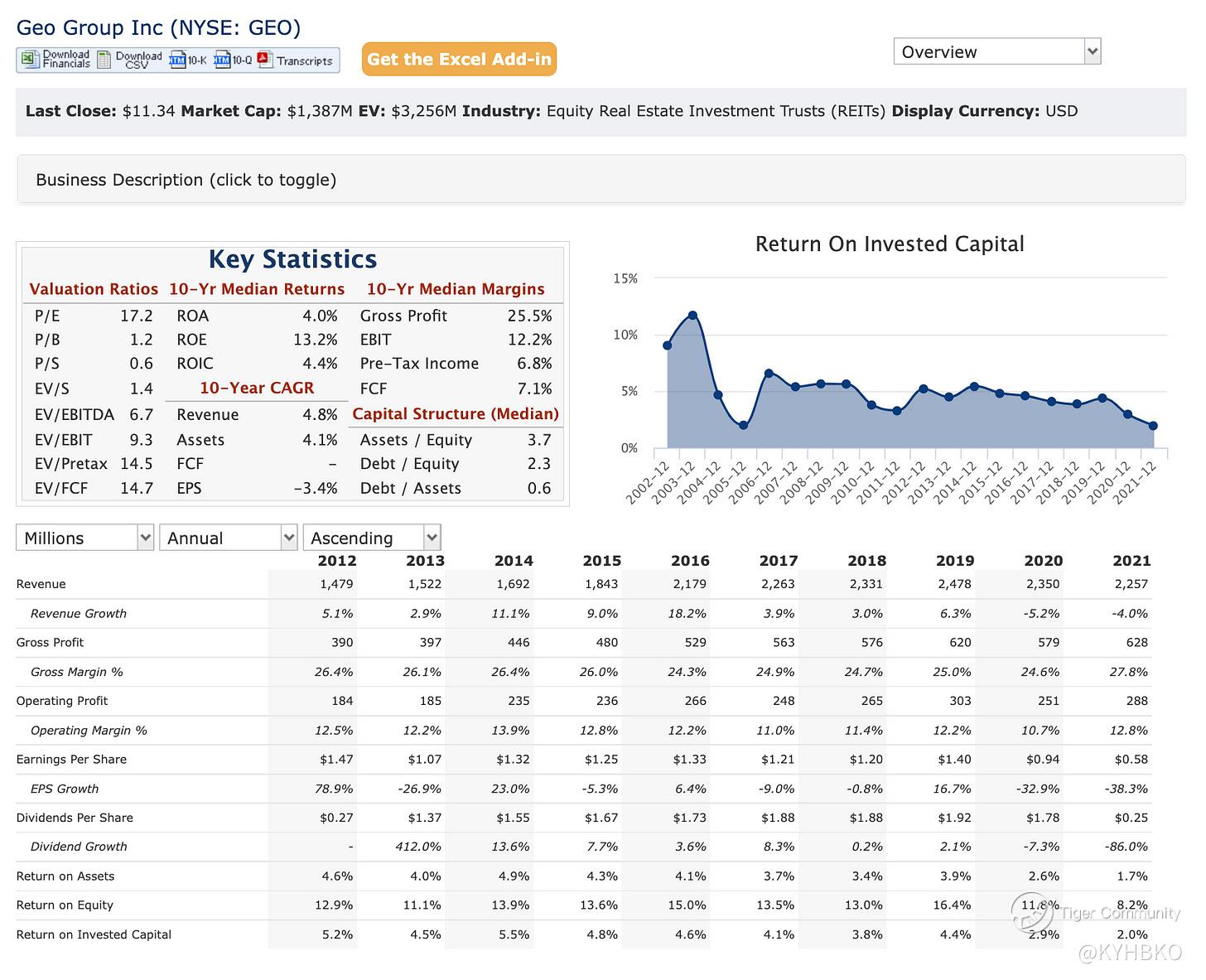The width and height of the screenshot is (1206, 980).
Task: Click the 2005-12 low point on ROIC chart
Action: click(744, 425)
